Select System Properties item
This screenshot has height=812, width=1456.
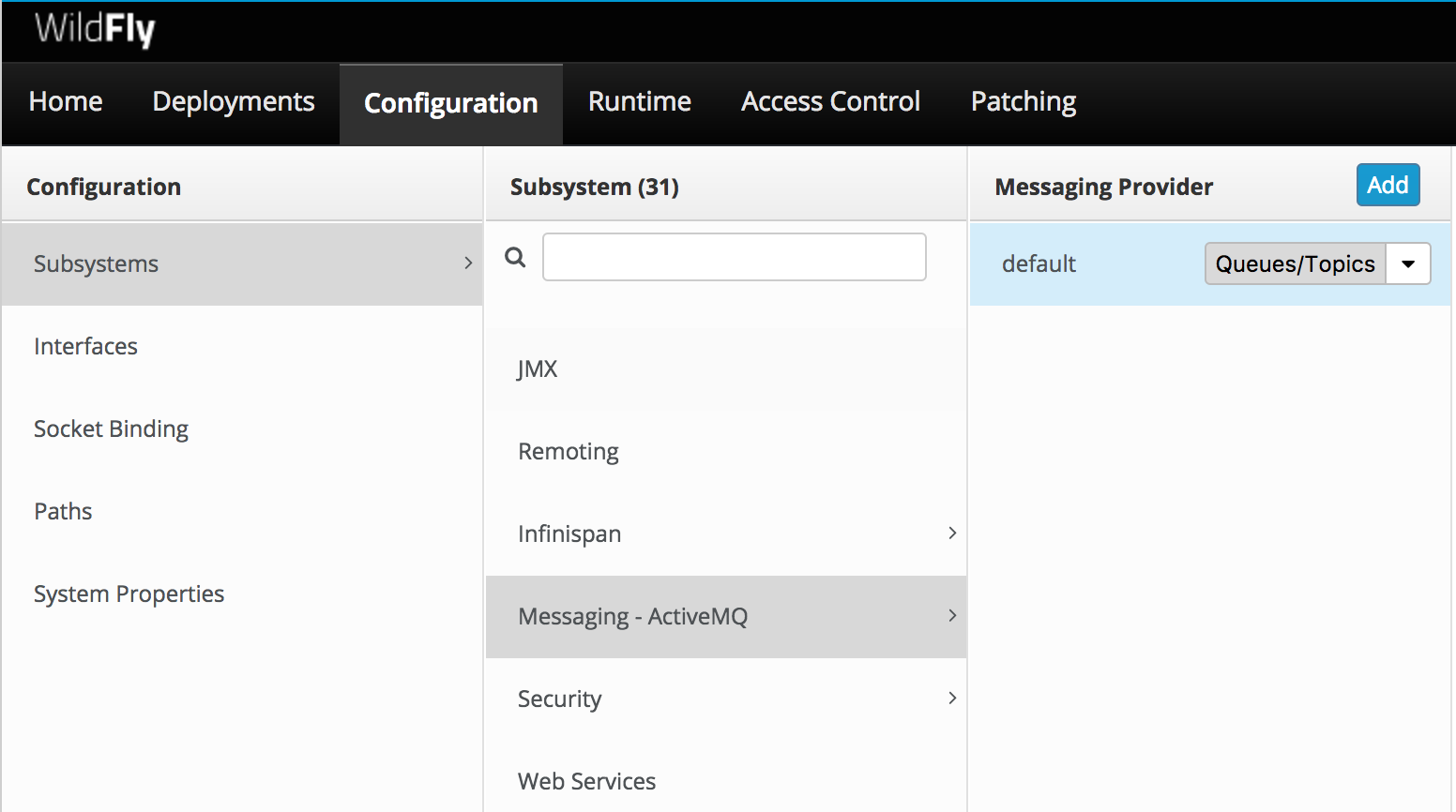tap(242, 594)
